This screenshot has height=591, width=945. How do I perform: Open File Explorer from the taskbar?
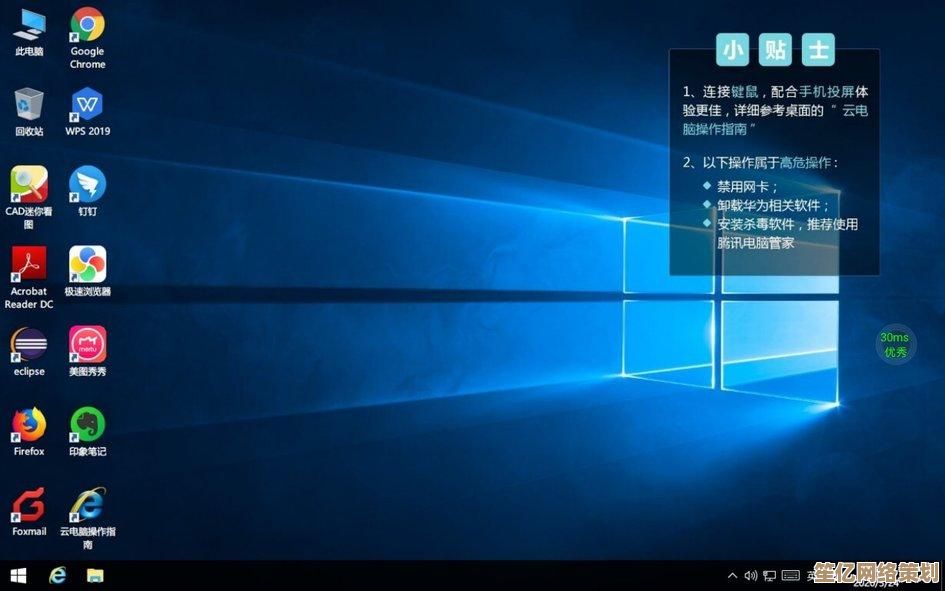95,576
